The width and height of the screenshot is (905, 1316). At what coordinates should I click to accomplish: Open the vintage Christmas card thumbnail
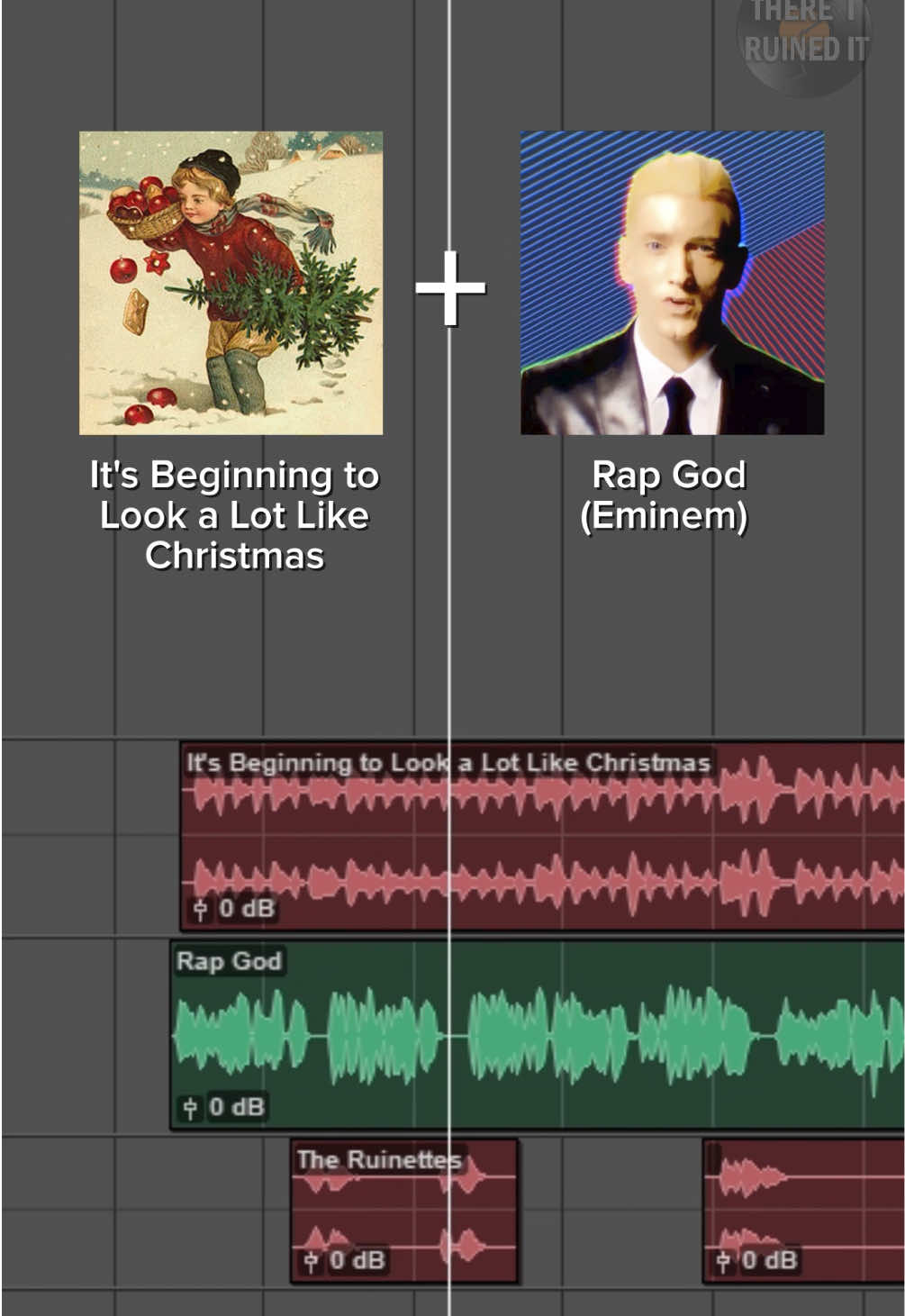[x=231, y=283]
